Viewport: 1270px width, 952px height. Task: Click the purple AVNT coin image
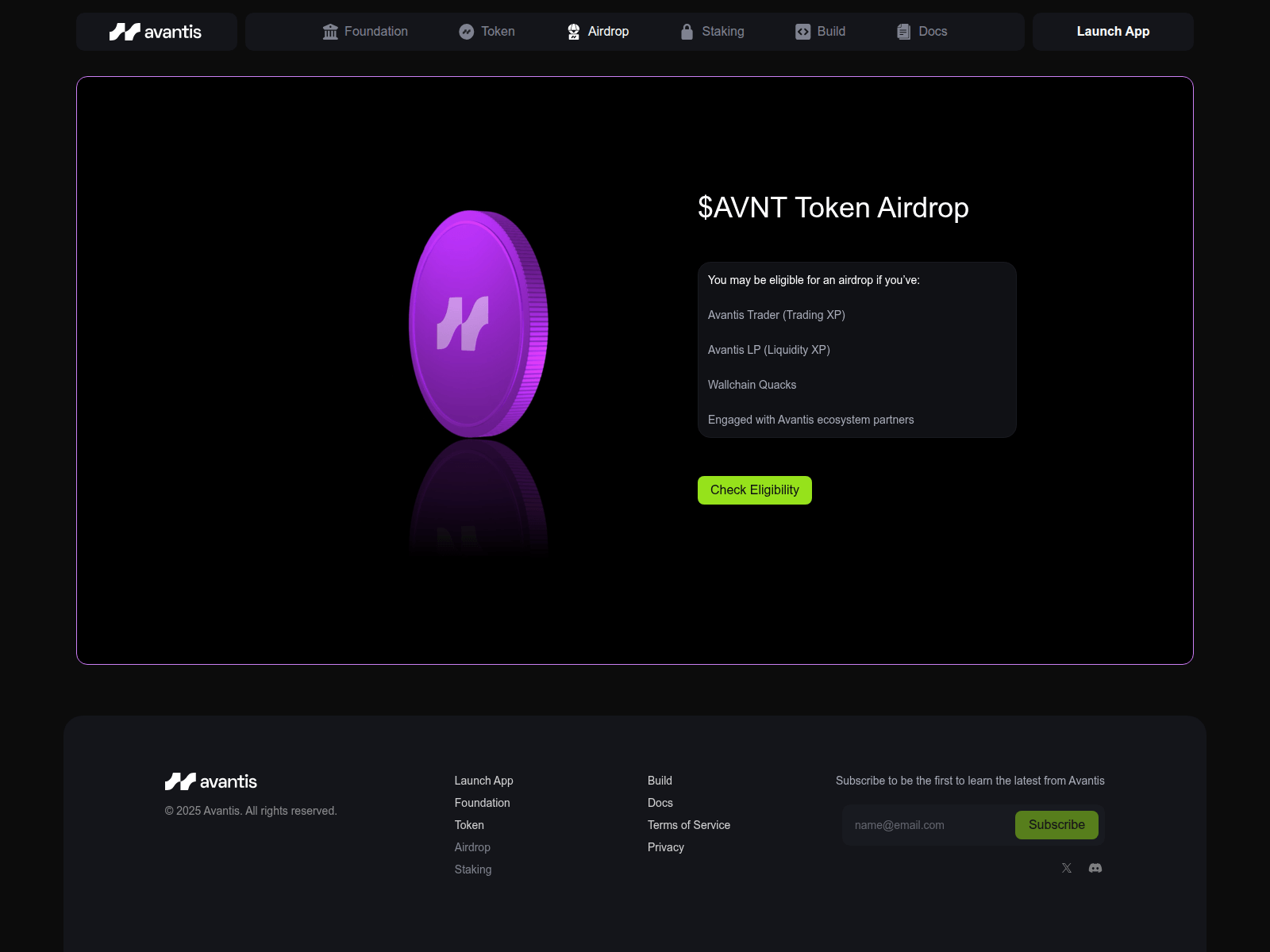(x=479, y=324)
